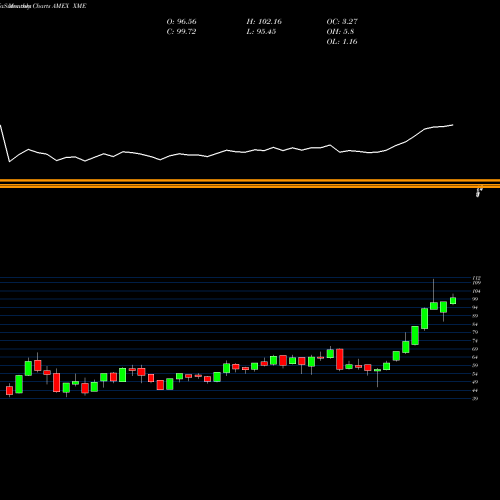
Task: Click the 74 price axis label
Action: (475, 341)
